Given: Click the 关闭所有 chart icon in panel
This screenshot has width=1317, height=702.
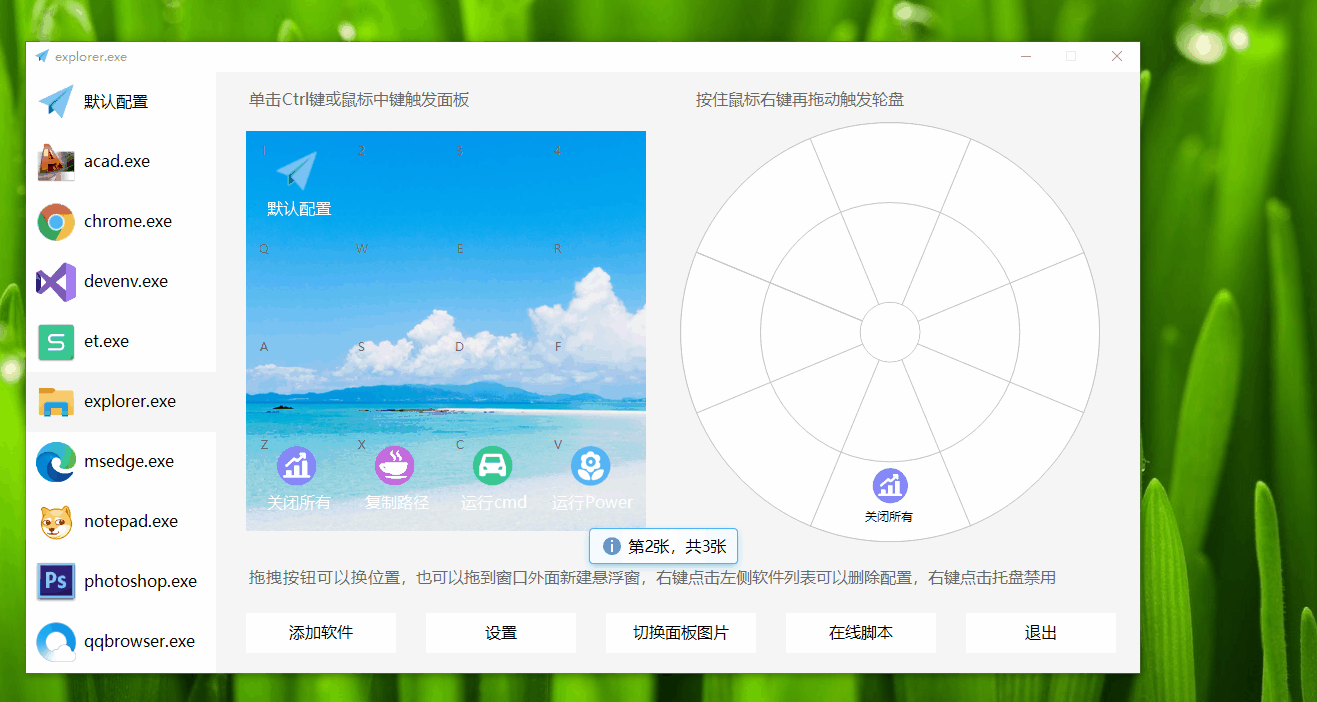Looking at the screenshot, I should [297, 465].
